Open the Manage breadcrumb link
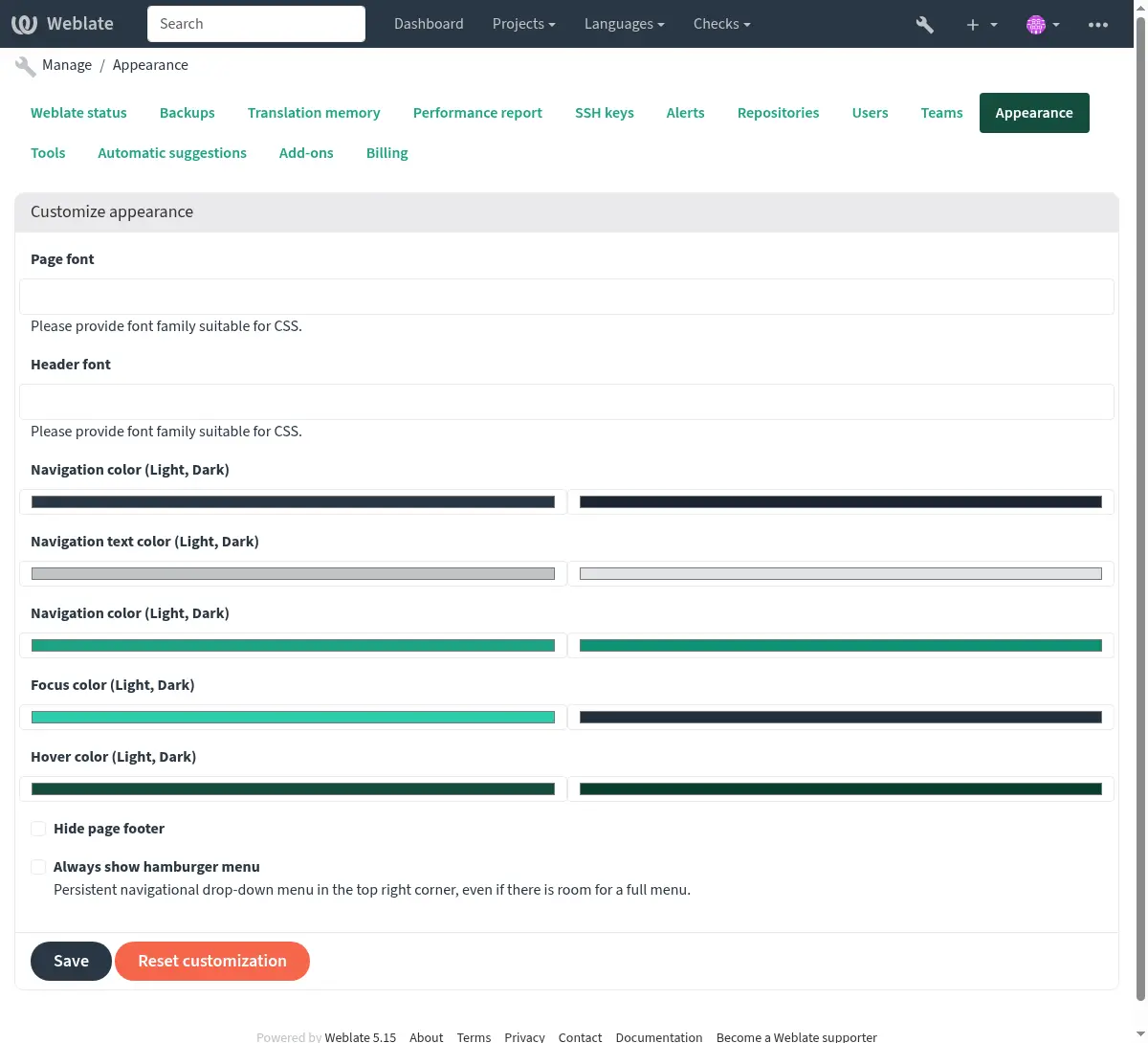 pyautogui.click(x=67, y=65)
